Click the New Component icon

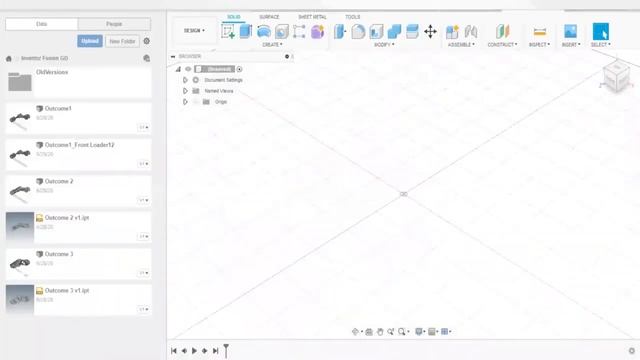(x=452, y=31)
